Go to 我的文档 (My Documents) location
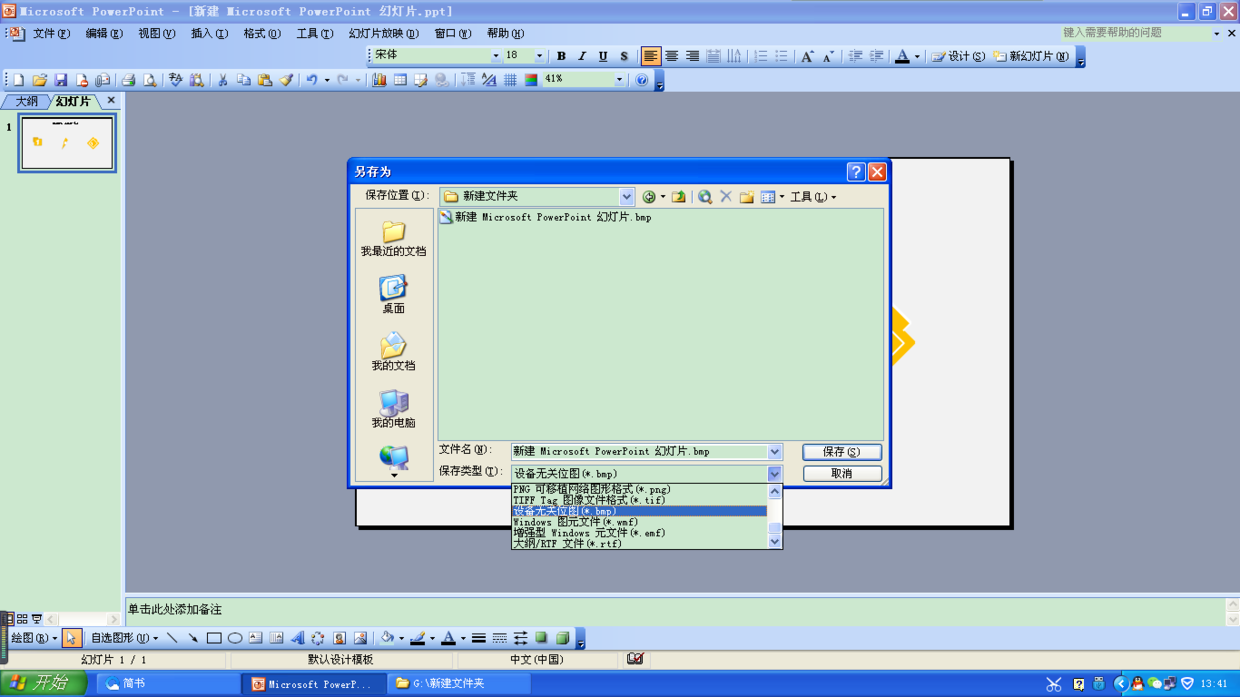The width and height of the screenshot is (1240, 697). (393, 353)
